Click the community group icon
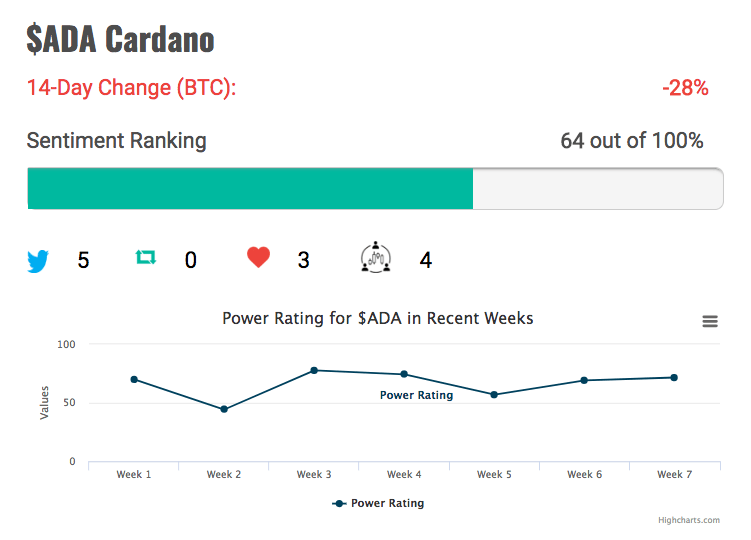The height and width of the screenshot is (540, 751). 376,258
